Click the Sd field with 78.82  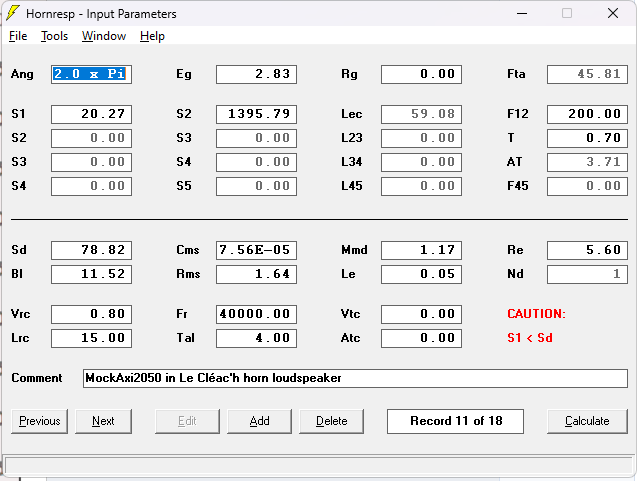click(x=92, y=250)
